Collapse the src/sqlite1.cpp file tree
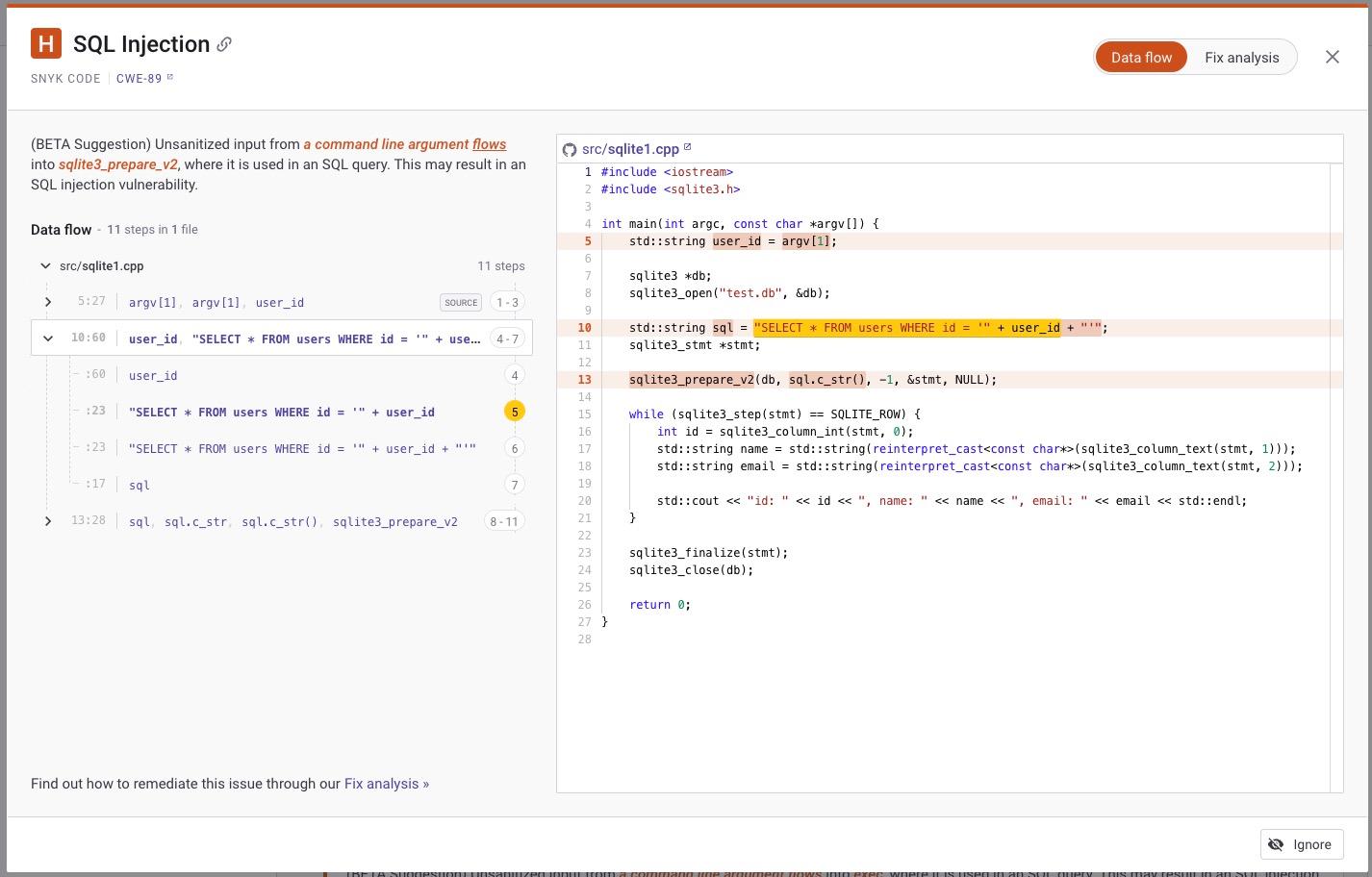The height and width of the screenshot is (877, 1372). pyautogui.click(x=45, y=265)
